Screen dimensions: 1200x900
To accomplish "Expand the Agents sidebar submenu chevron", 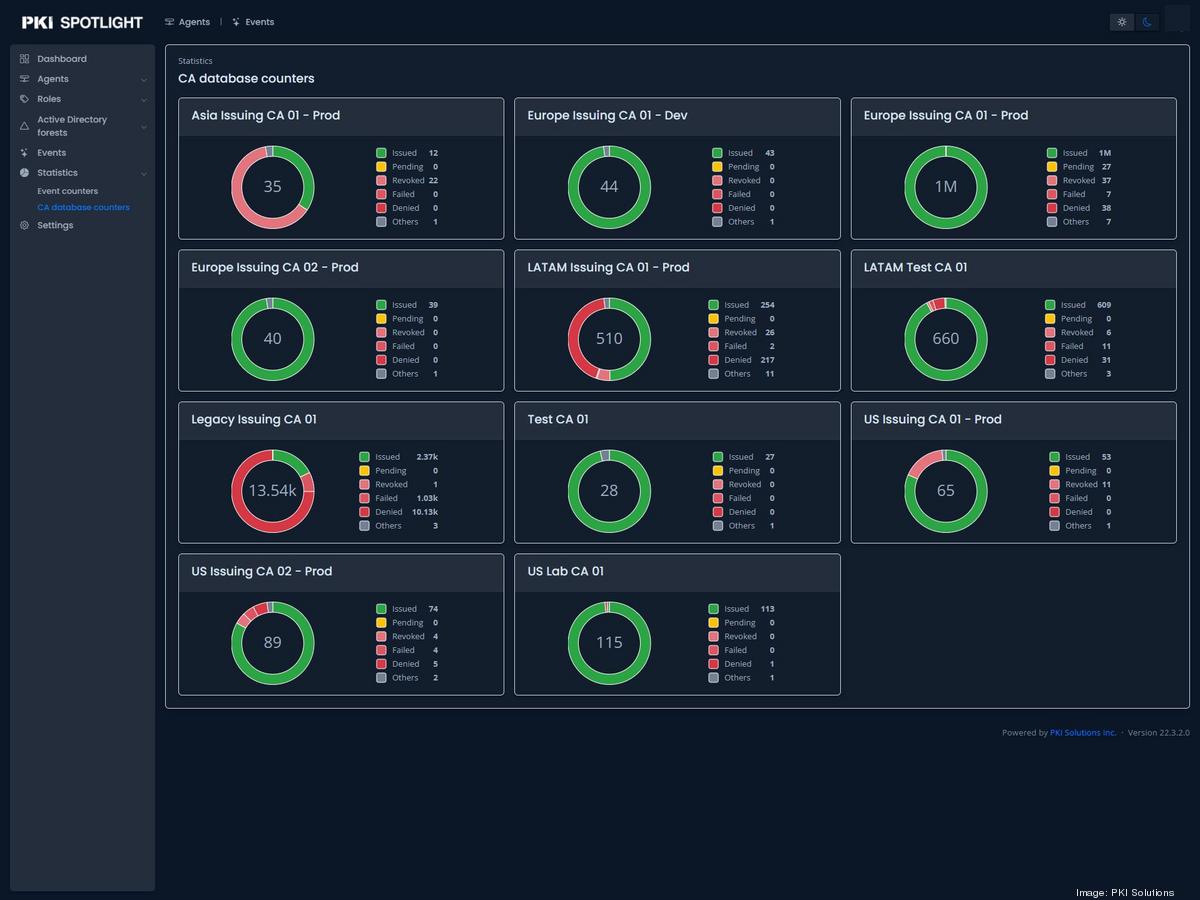I will point(143,79).
